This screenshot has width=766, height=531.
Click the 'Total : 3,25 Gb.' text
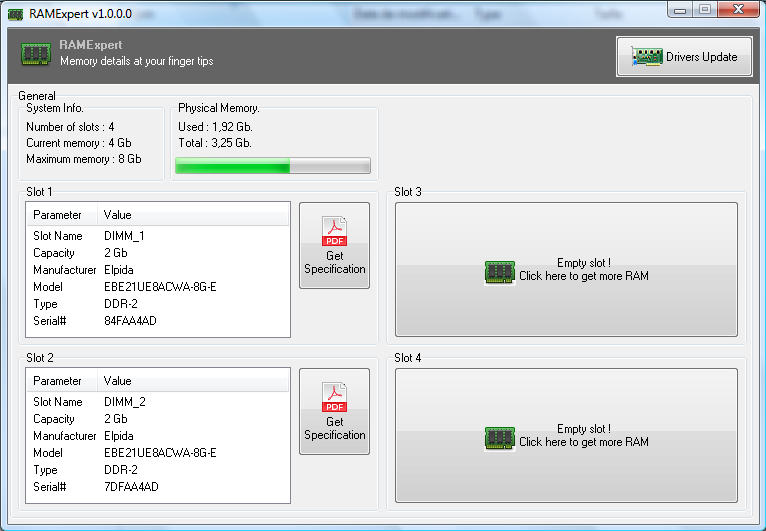click(x=214, y=143)
